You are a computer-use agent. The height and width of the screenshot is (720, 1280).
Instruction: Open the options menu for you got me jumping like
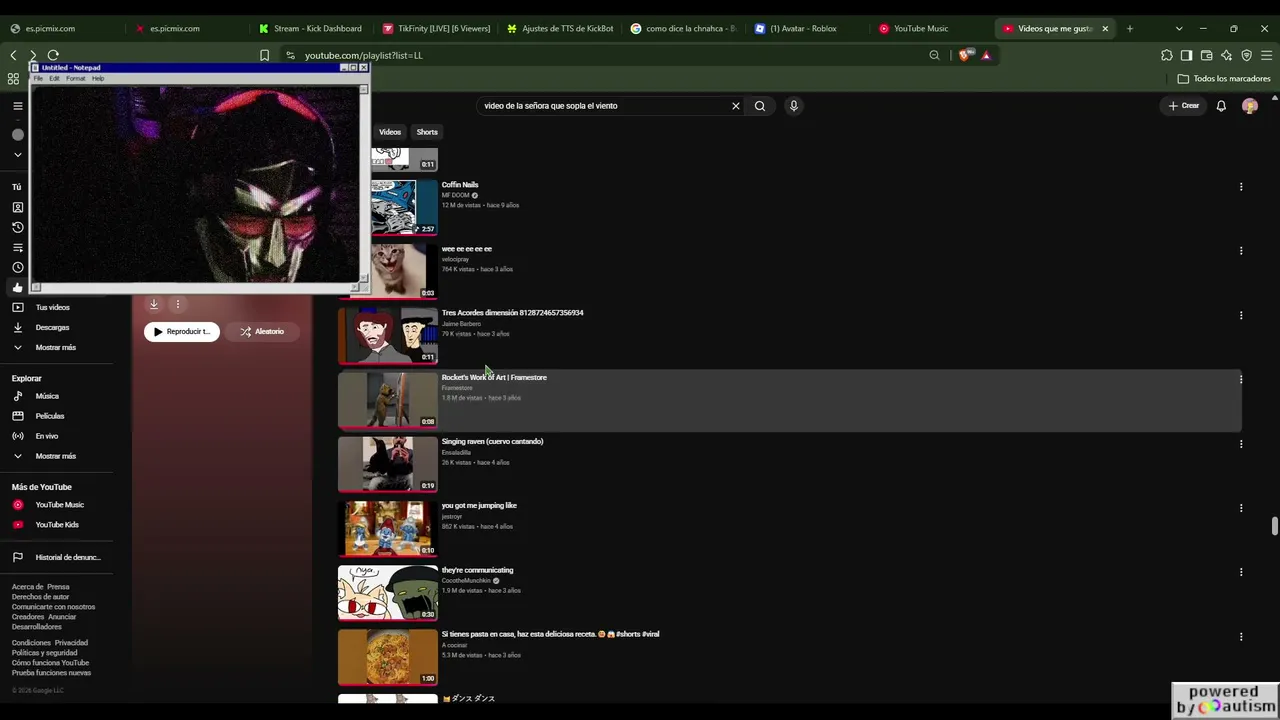1241,508
